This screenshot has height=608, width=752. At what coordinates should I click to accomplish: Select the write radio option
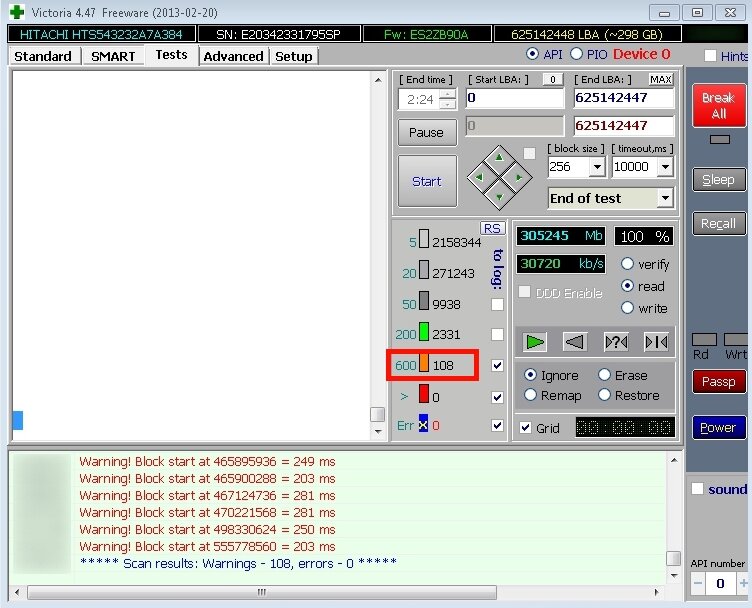[627, 308]
